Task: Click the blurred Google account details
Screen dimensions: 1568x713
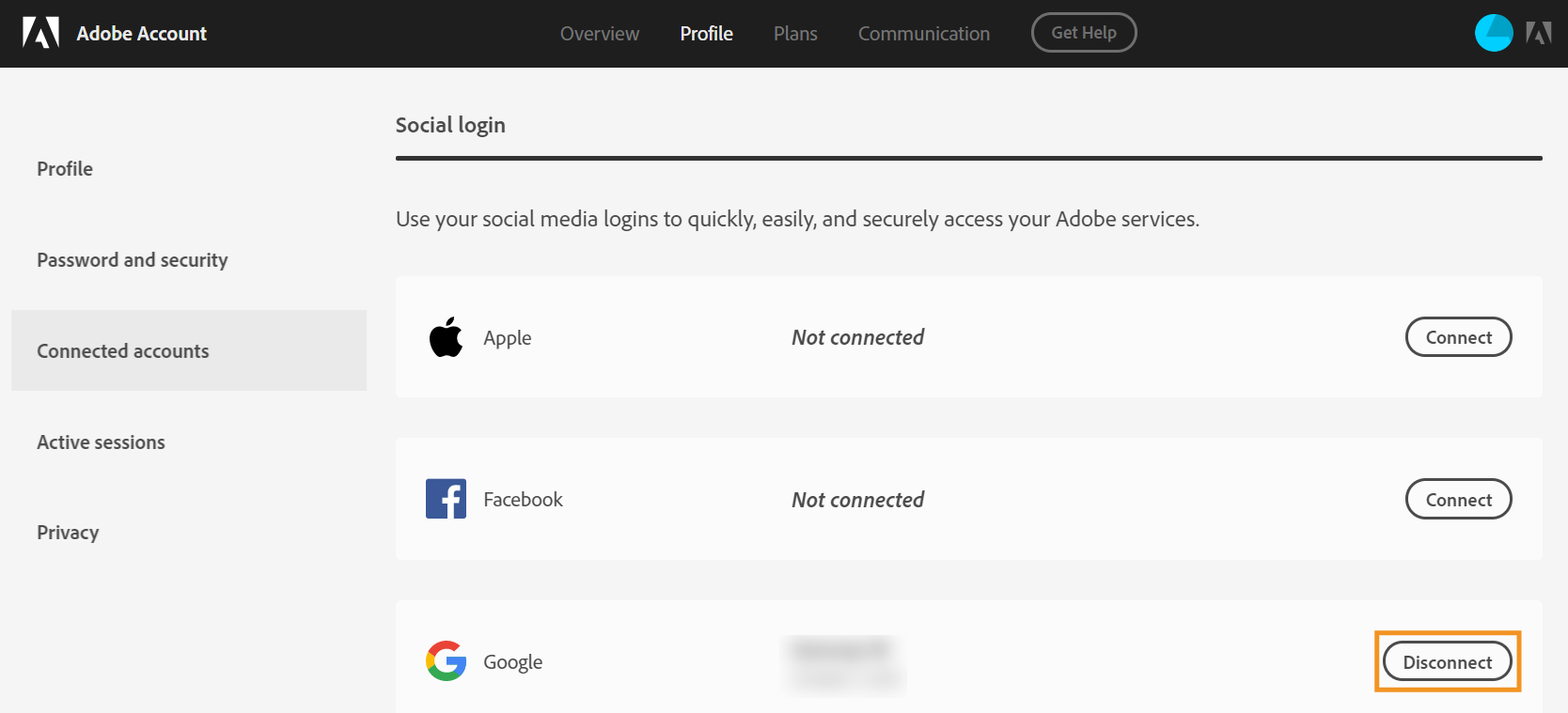Action: (843, 663)
